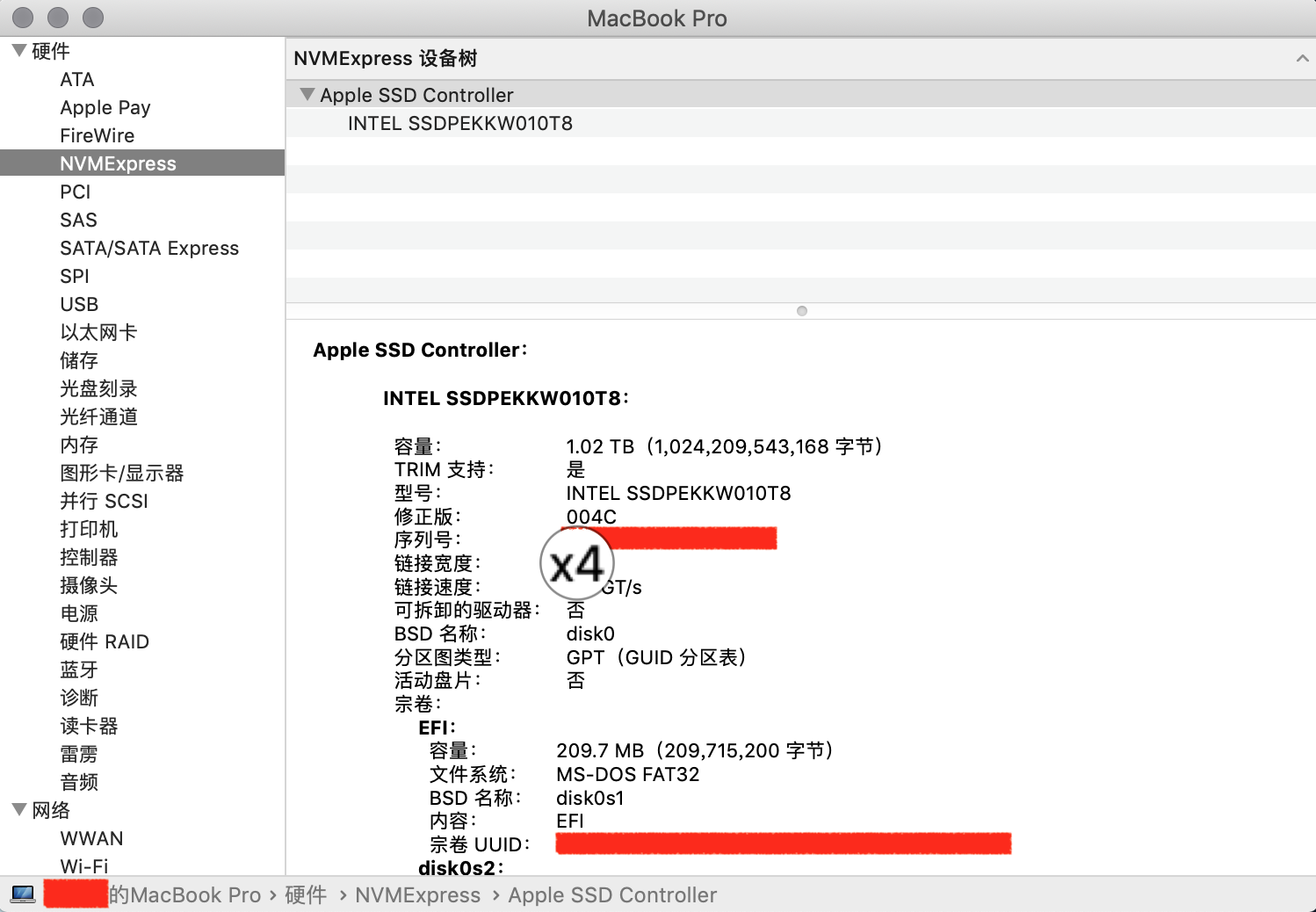Image resolution: width=1316 pixels, height=912 pixels.
Task: Select SPI in hardware list
Action: pos(75,276)
